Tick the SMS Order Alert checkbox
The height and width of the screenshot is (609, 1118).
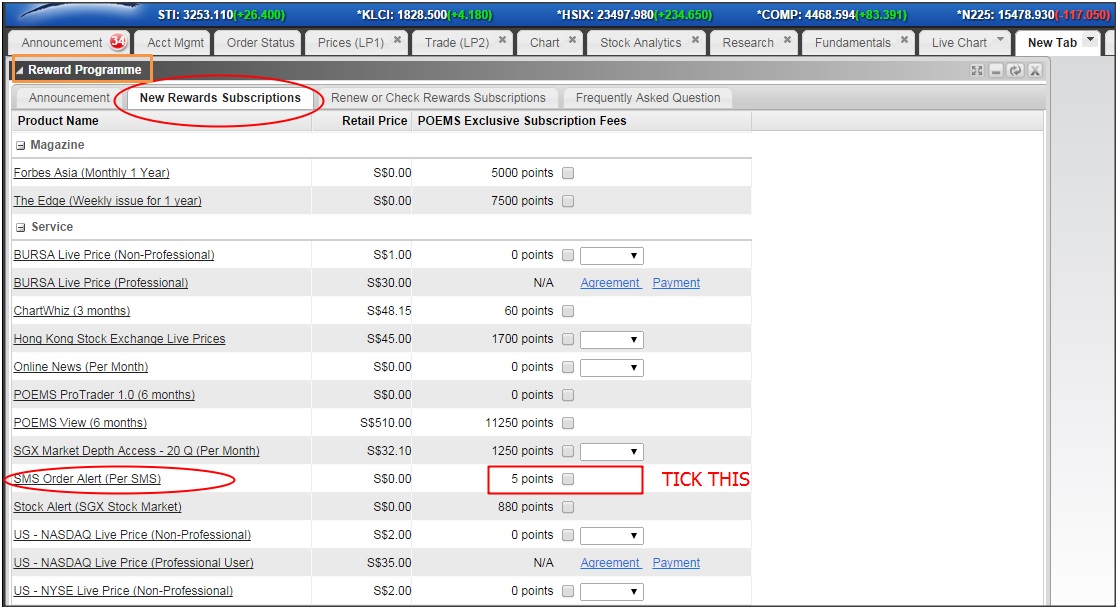tap(568, 479)
